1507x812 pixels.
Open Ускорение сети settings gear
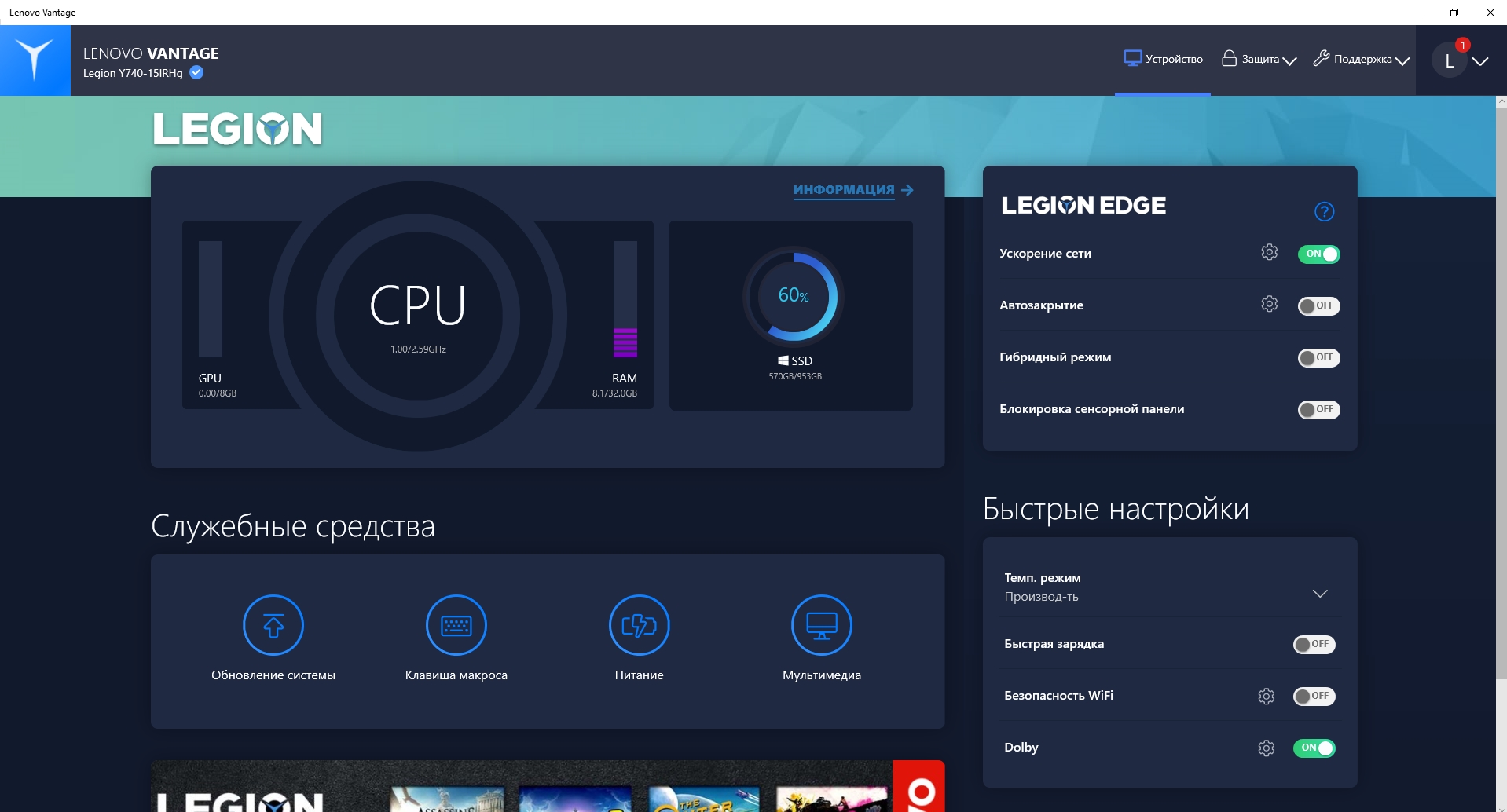[x=1269, y=252]
